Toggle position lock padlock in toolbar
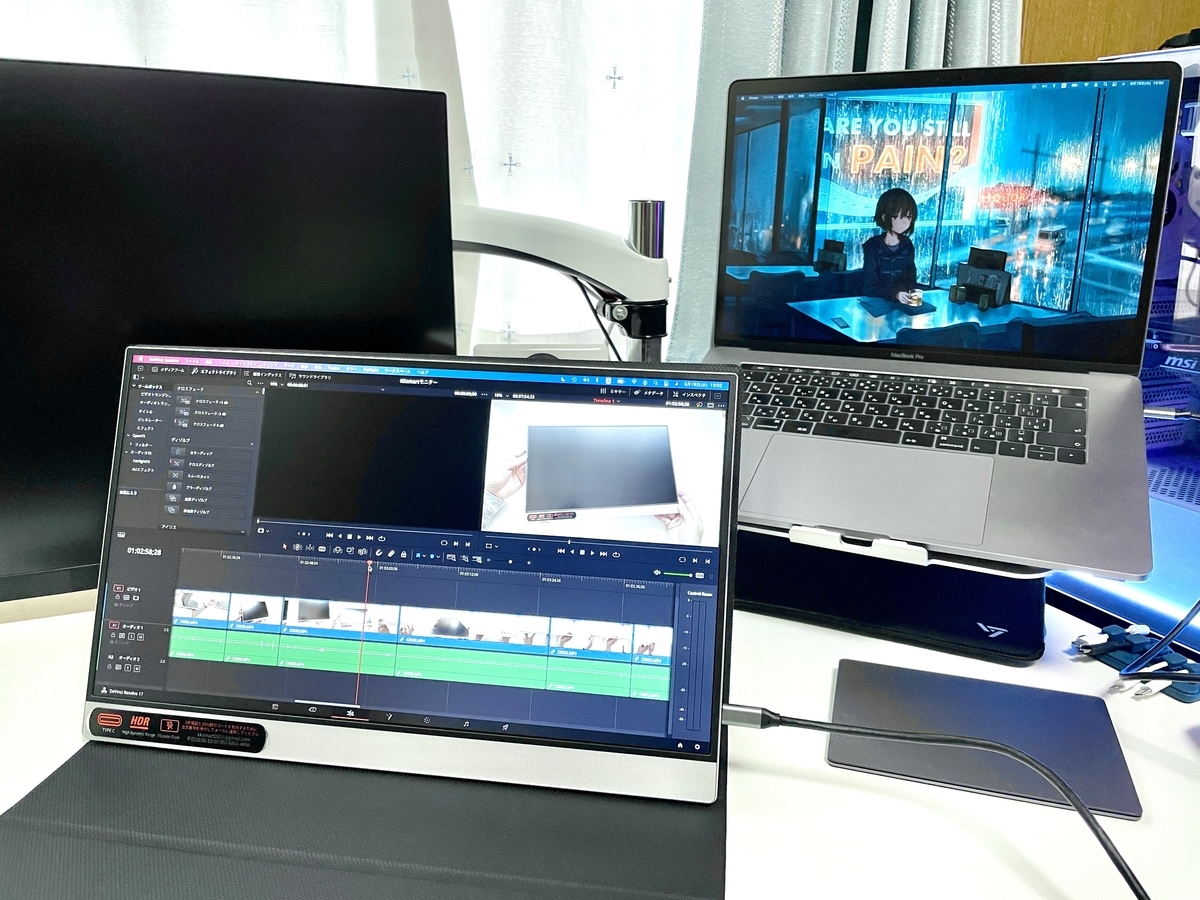Screen dimensions: 1200x900 tap(402, 553)
